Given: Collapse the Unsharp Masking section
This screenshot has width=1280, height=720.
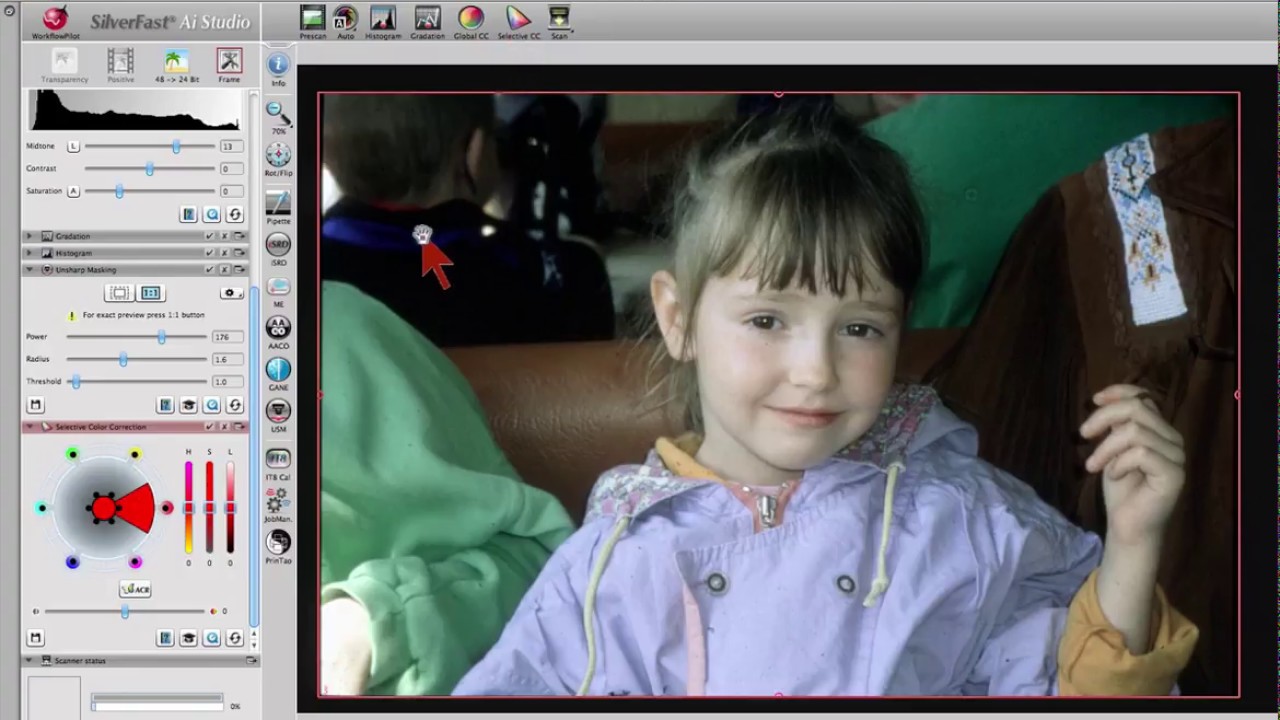Looking at the screenshot, I should (x=29, y=270).
